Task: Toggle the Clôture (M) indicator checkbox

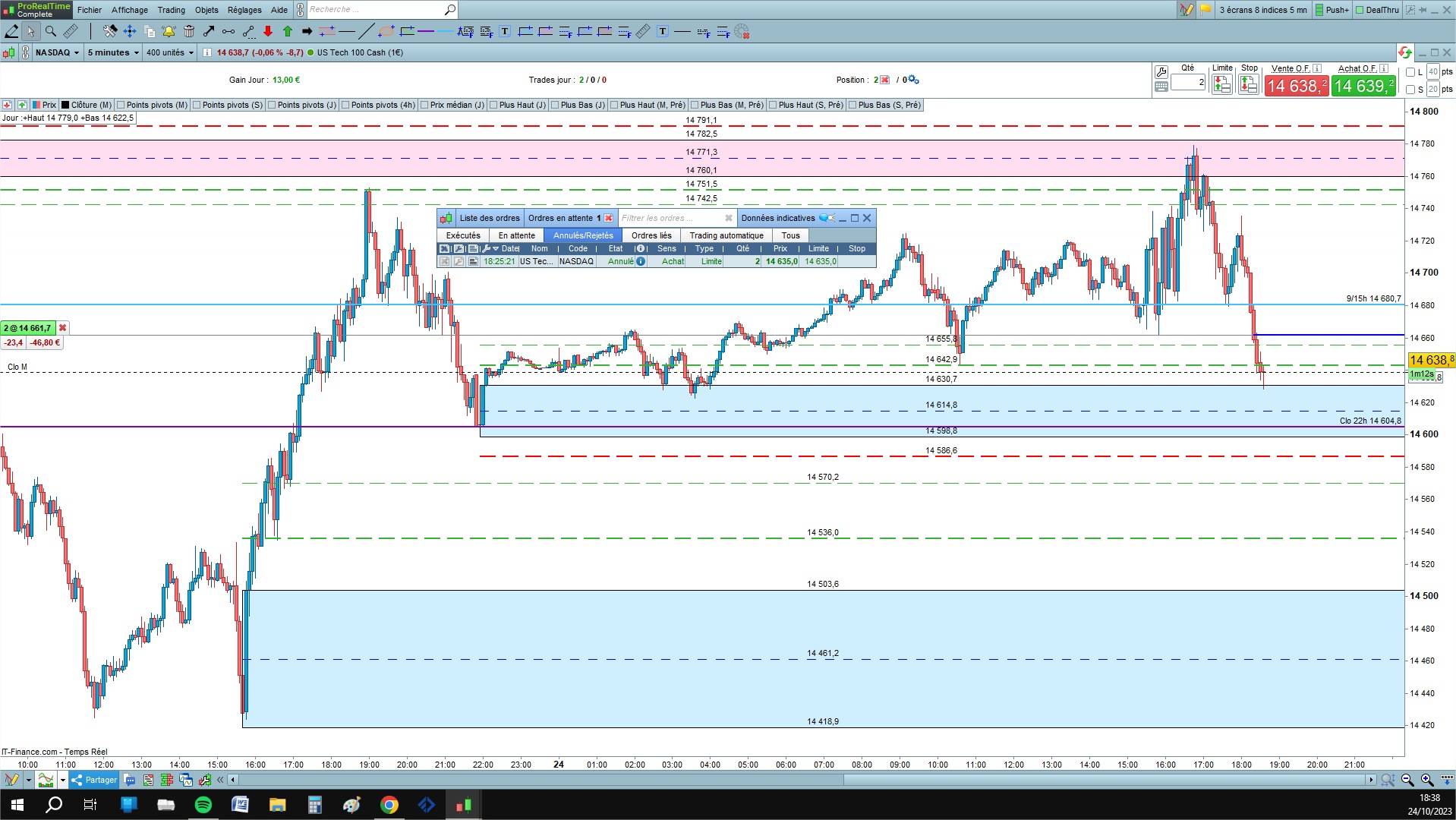Action: coord(65,105)
